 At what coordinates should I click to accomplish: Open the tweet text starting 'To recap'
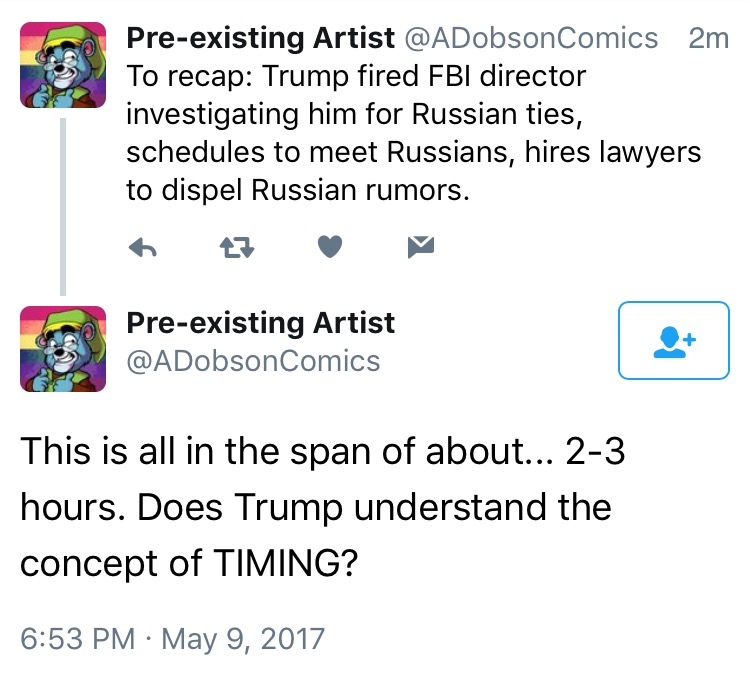(x=414, y=133)
